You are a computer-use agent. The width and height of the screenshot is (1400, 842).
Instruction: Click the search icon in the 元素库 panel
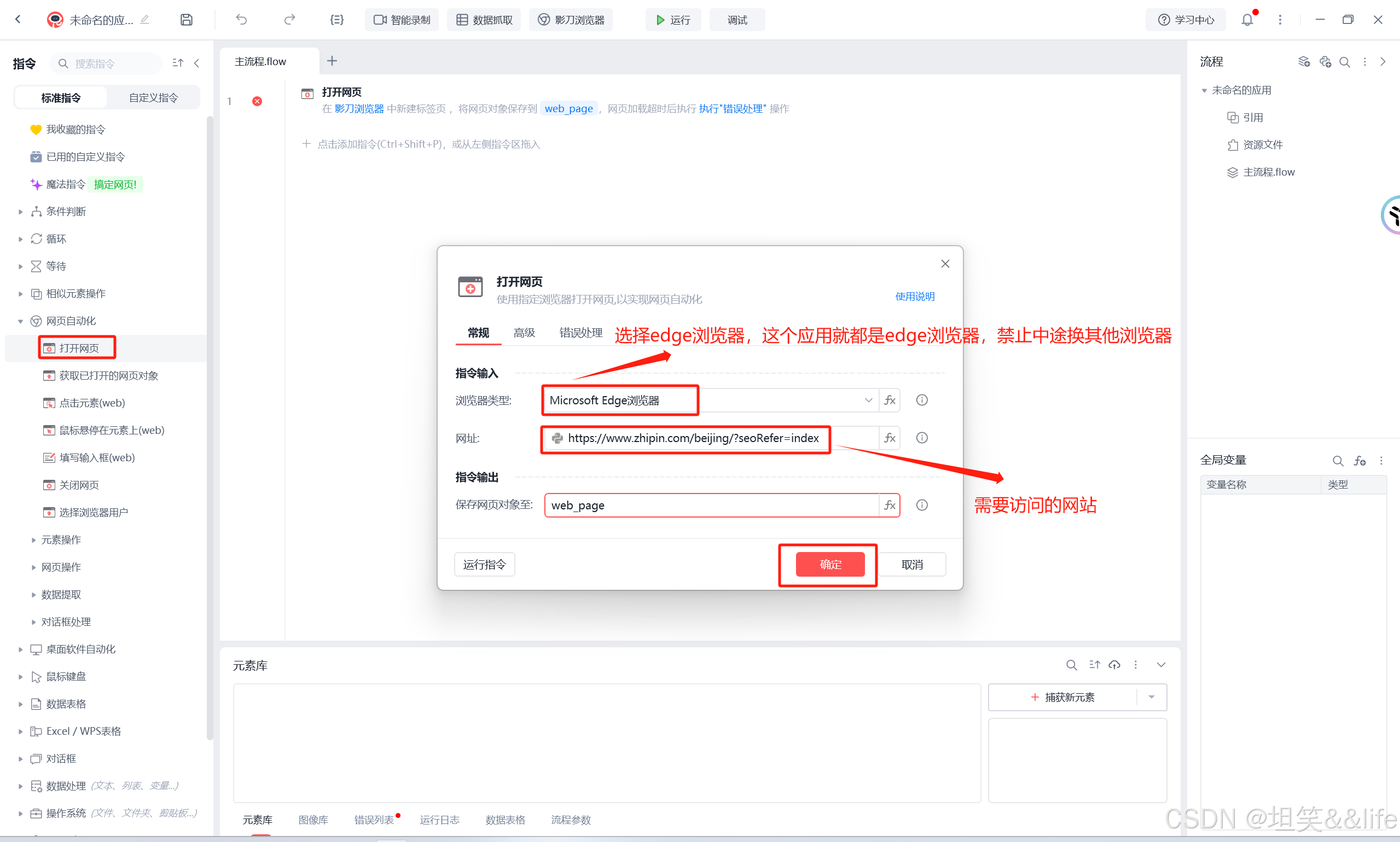(1071, 665)
